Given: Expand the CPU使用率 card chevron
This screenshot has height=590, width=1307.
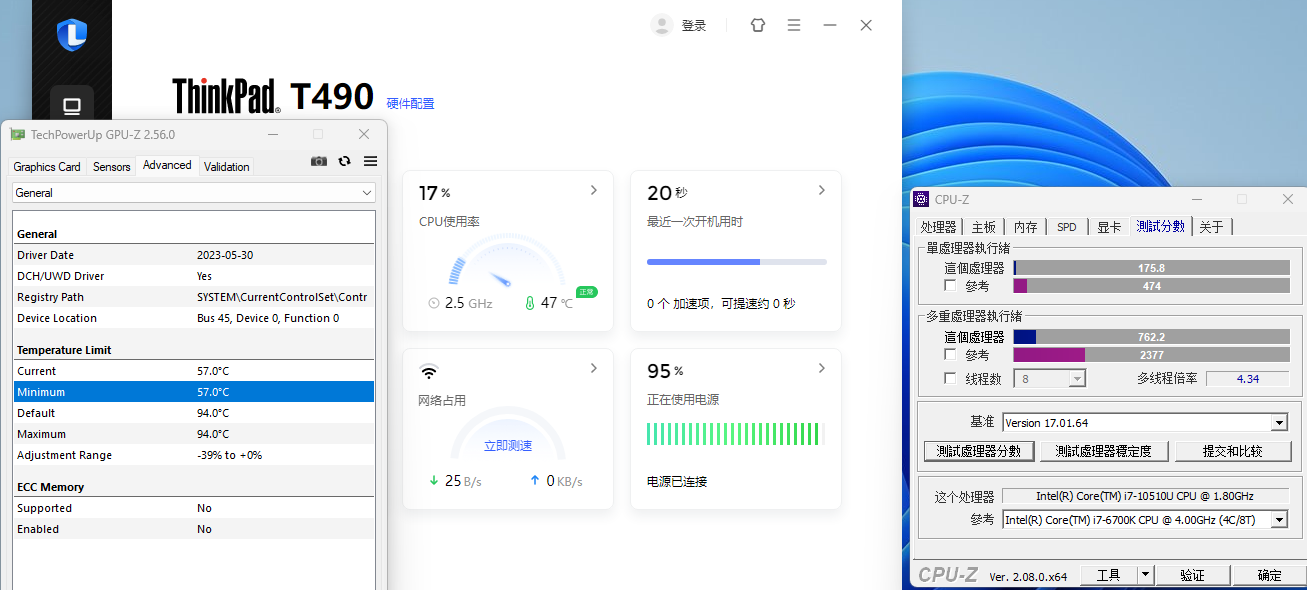Looking at the screenshot, I should pyautogui.click(x=594, y=190).
